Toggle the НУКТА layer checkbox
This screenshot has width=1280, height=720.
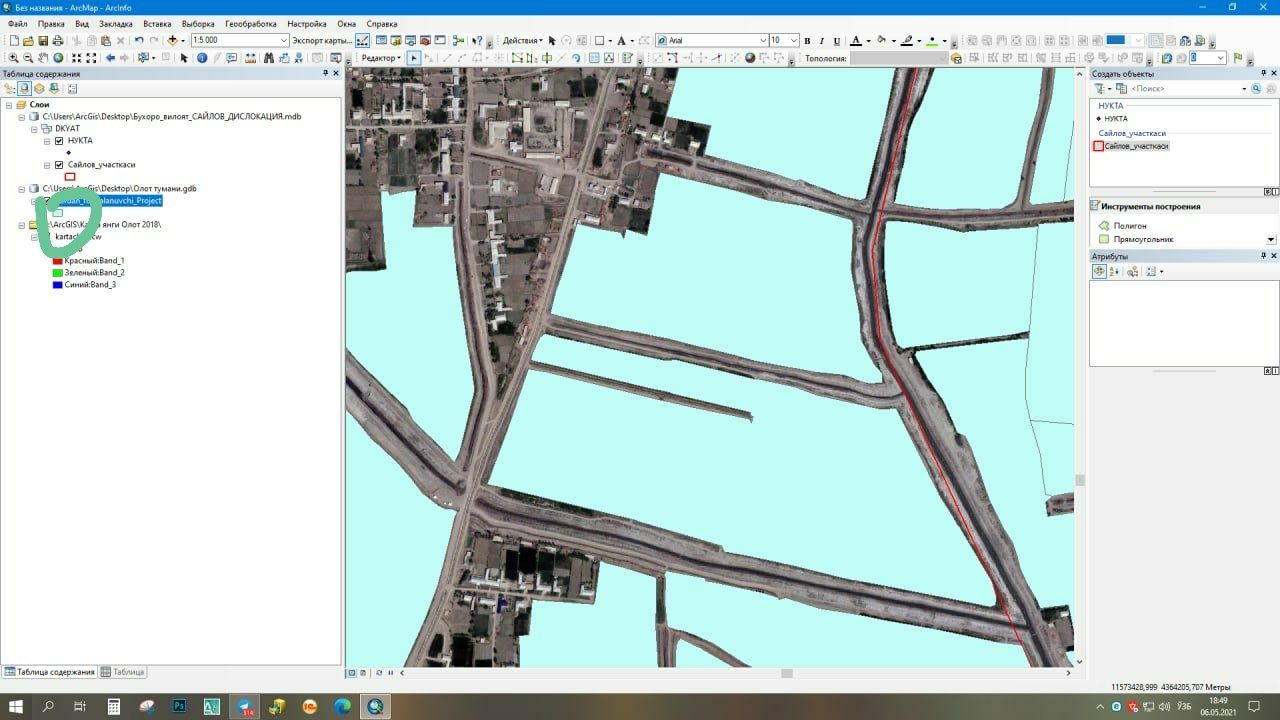[x=59, y=141]
